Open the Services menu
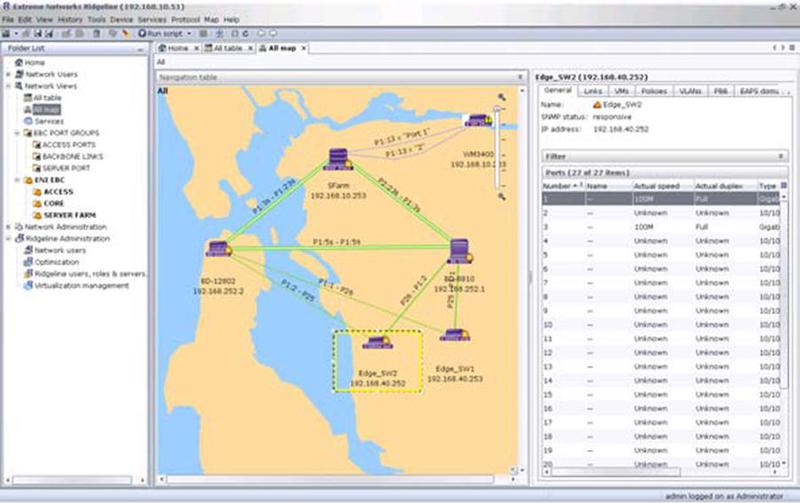800x503 pixels. 152,19
